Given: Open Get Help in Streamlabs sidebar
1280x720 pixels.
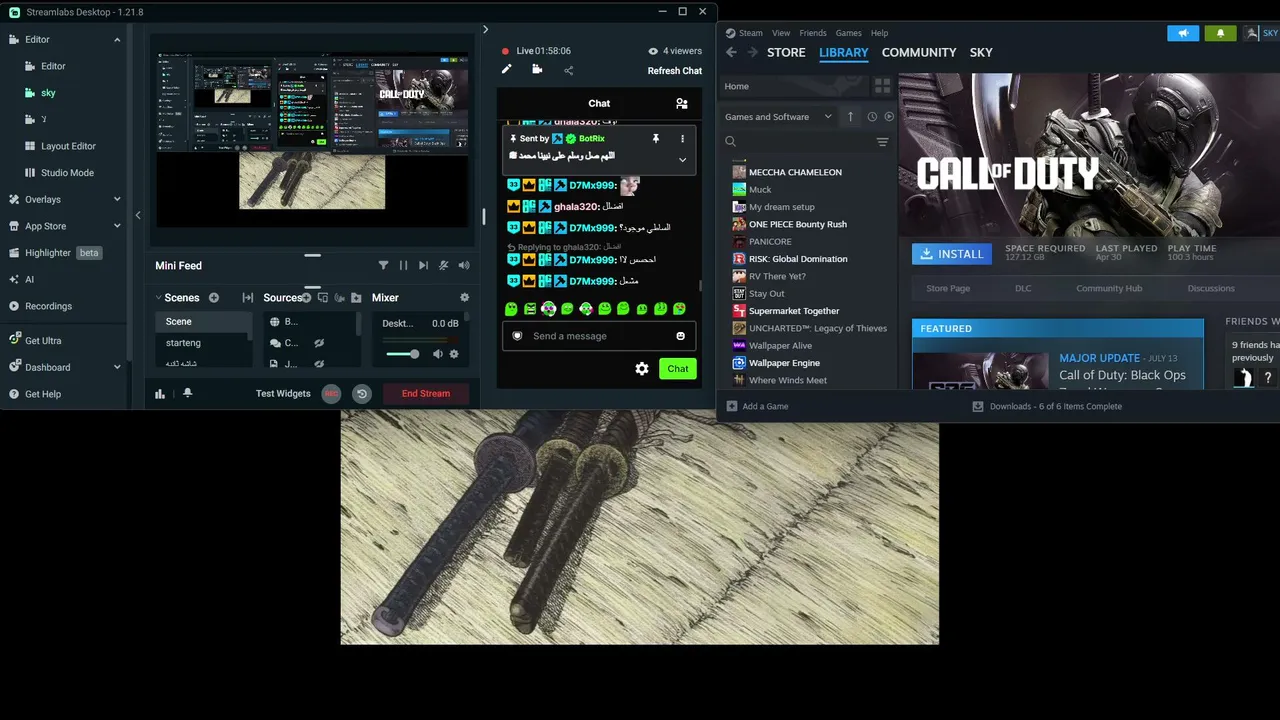Looking at the screenshot, I should click(43, 394).
